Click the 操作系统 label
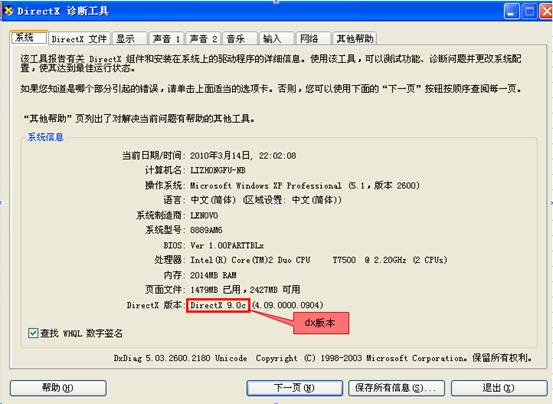This screenshot has width=553, height=404. (x=164, y=185)
